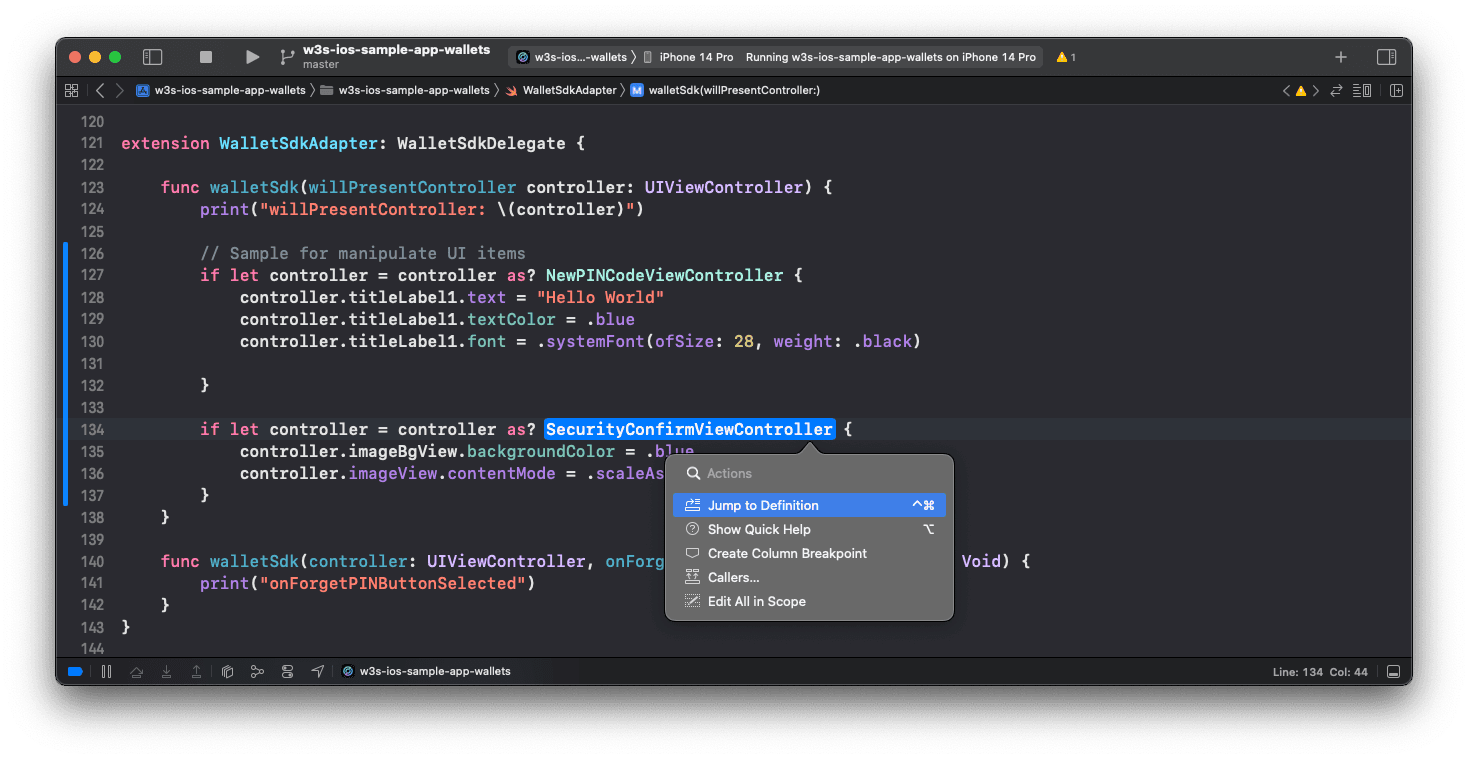Screen dimensions: 1468x759
Task: Open the folder breadcrumb w3s-ios-sample-app-wallets
Action: coord(405,90)
